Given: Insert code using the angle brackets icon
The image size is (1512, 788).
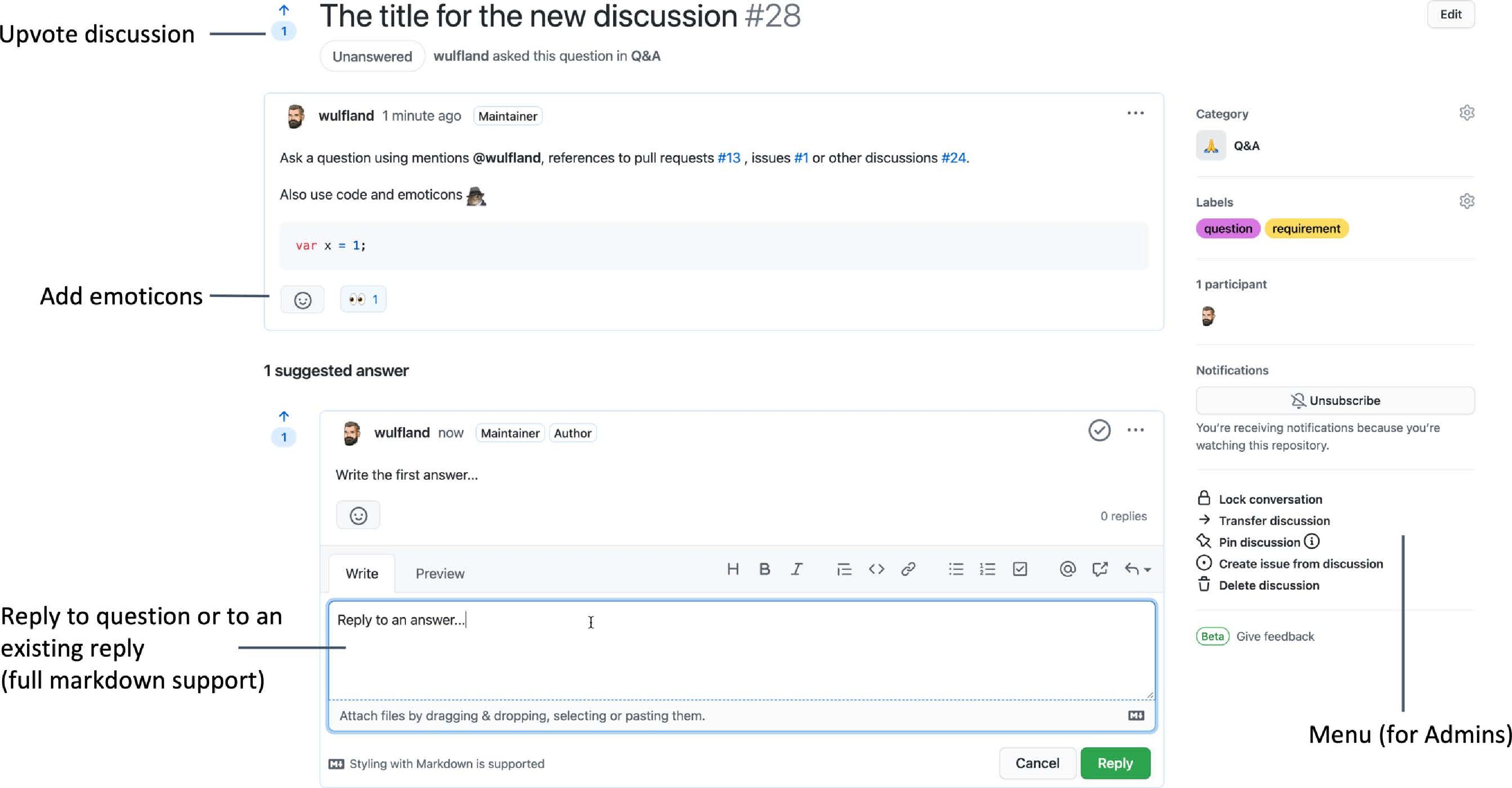Looking at the screenshot, I should [x=876, y=569].
